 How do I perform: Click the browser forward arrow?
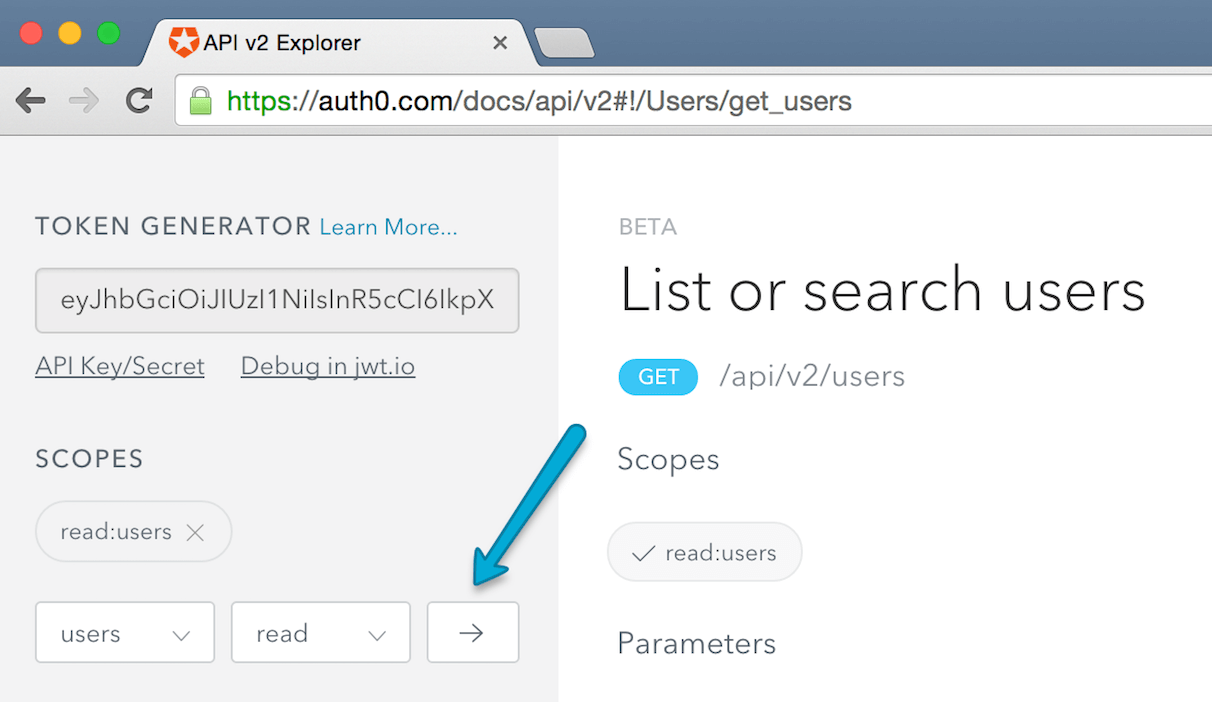coord(85,100)
